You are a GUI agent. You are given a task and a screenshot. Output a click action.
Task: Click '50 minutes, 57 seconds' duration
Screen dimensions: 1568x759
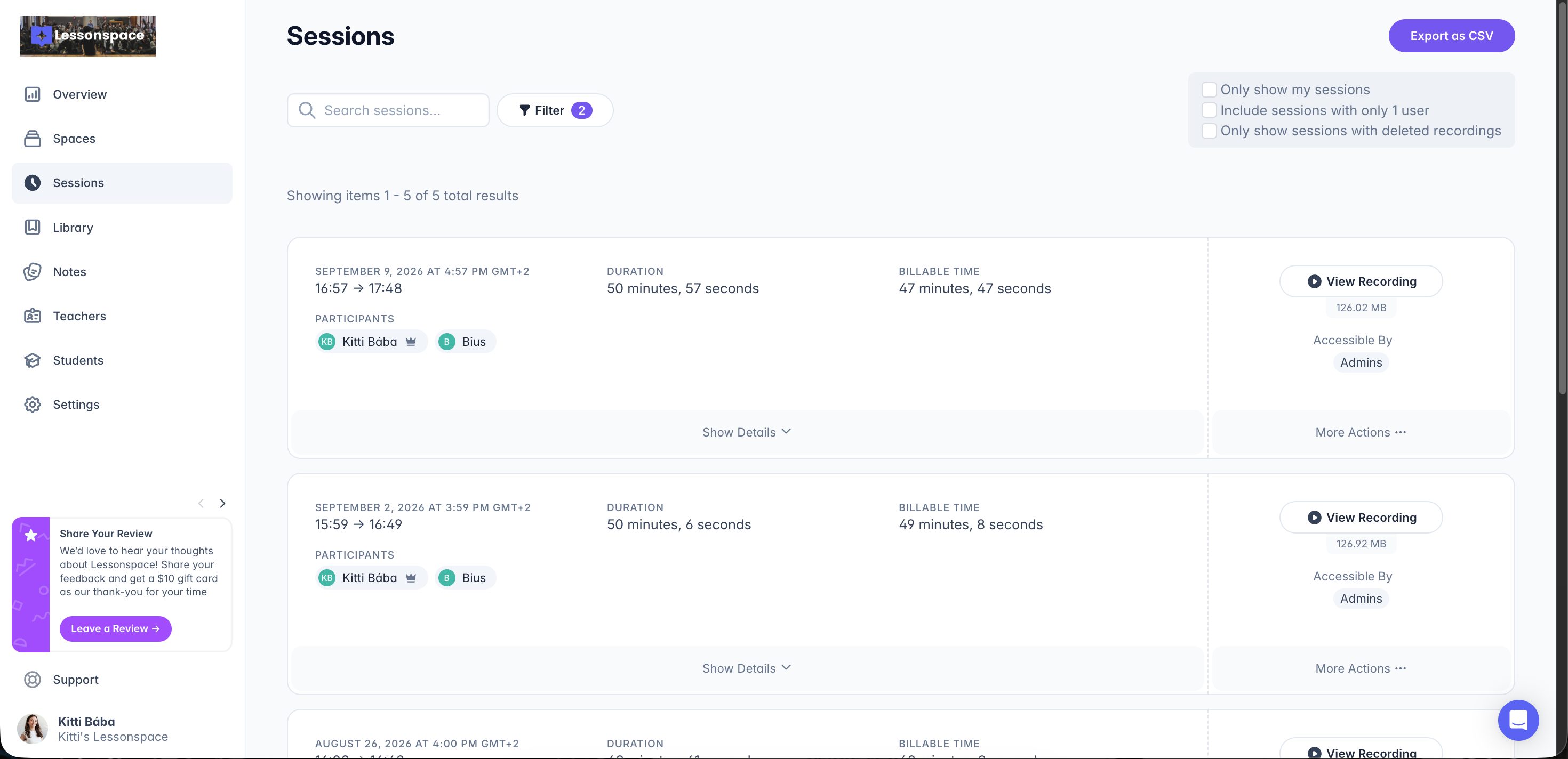(682, 288)
